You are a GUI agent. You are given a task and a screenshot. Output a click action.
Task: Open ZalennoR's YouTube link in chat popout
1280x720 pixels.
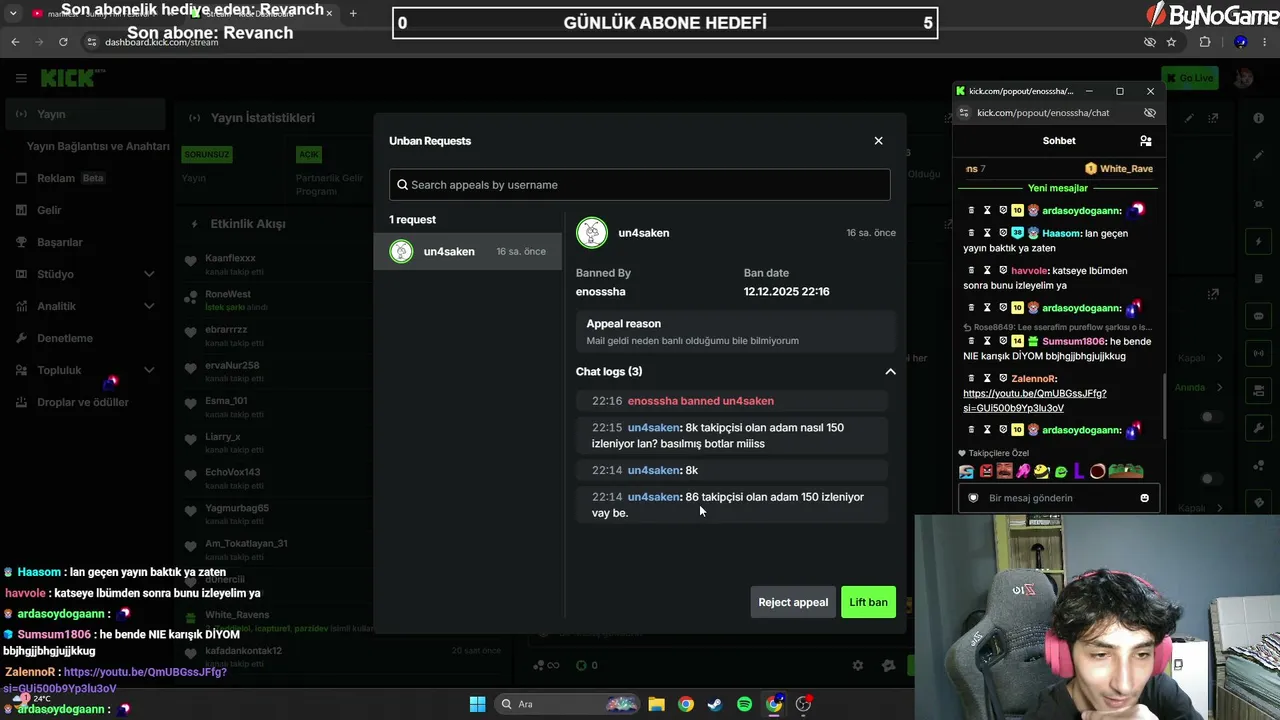tap(1035, 401)
